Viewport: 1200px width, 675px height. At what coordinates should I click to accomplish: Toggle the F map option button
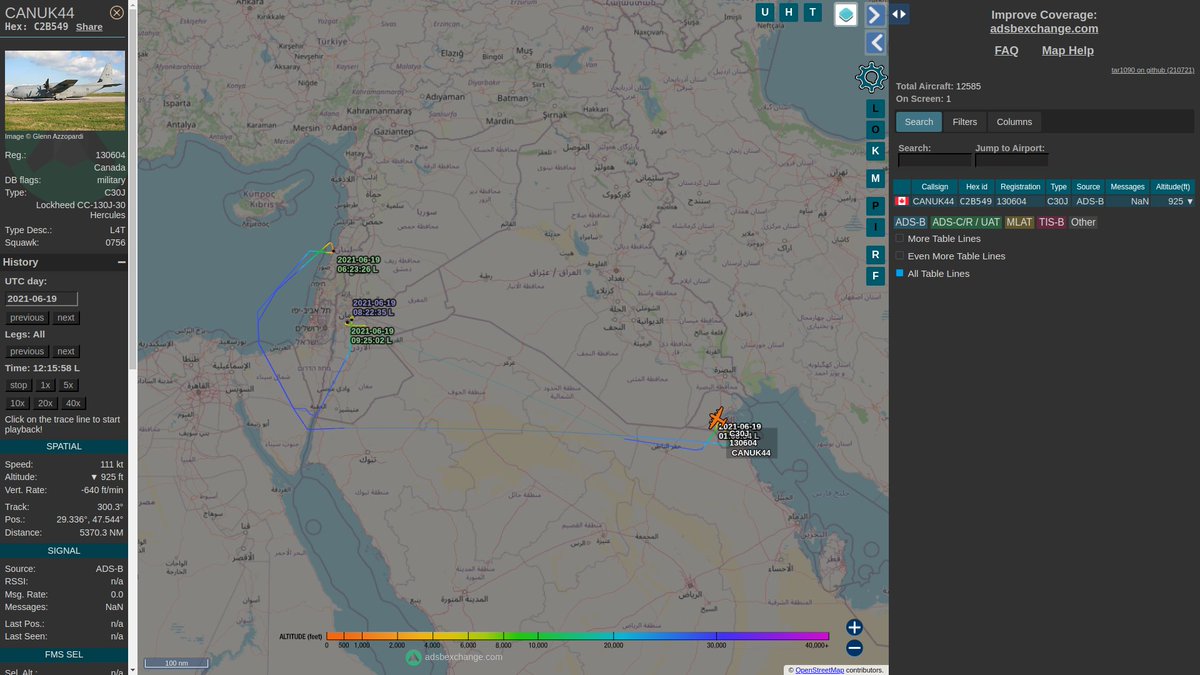click(x=875, y=276)
